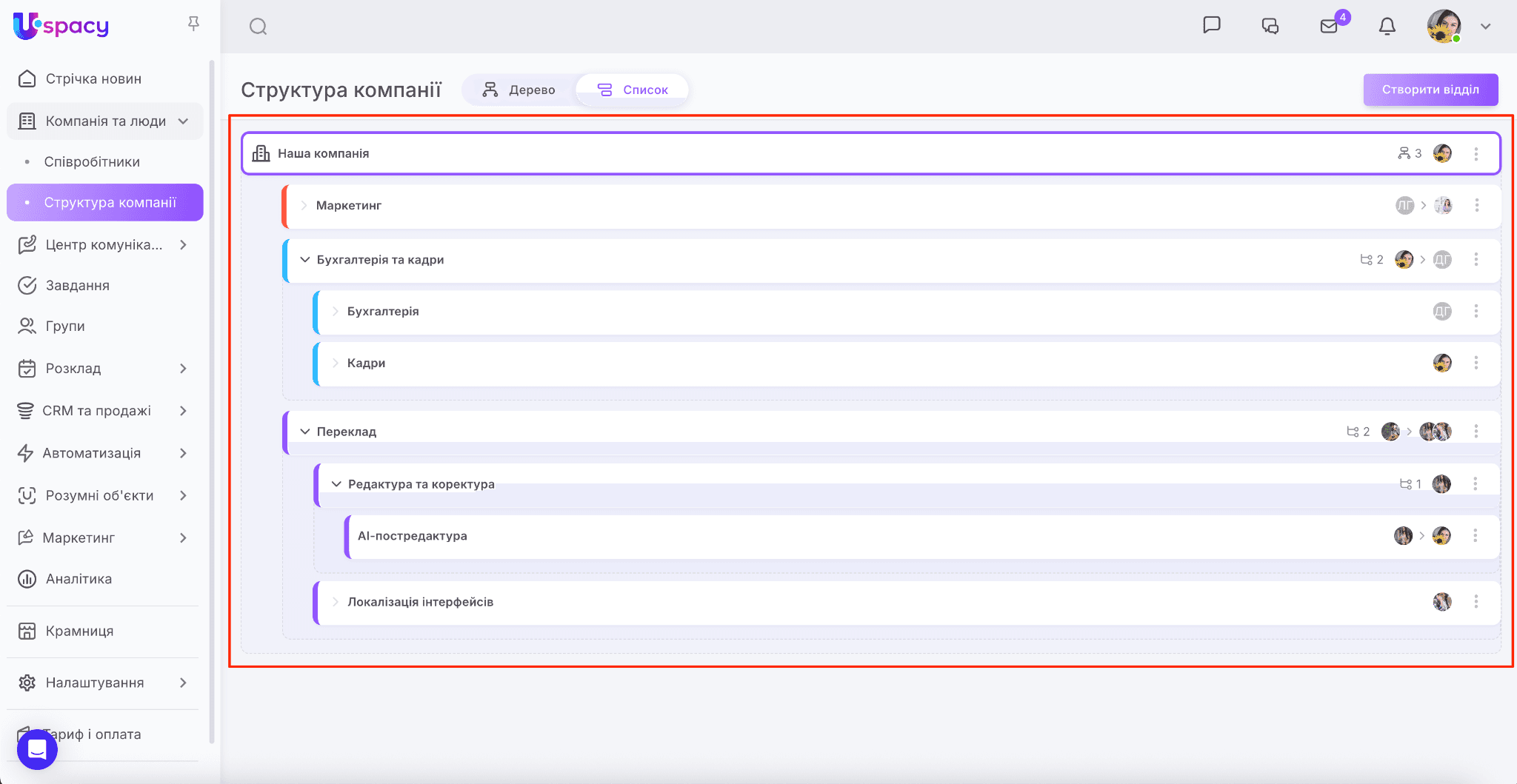The image size is (1517, 784).
Task: Open Співробітники in the sidebar
Action: (92, 161)
